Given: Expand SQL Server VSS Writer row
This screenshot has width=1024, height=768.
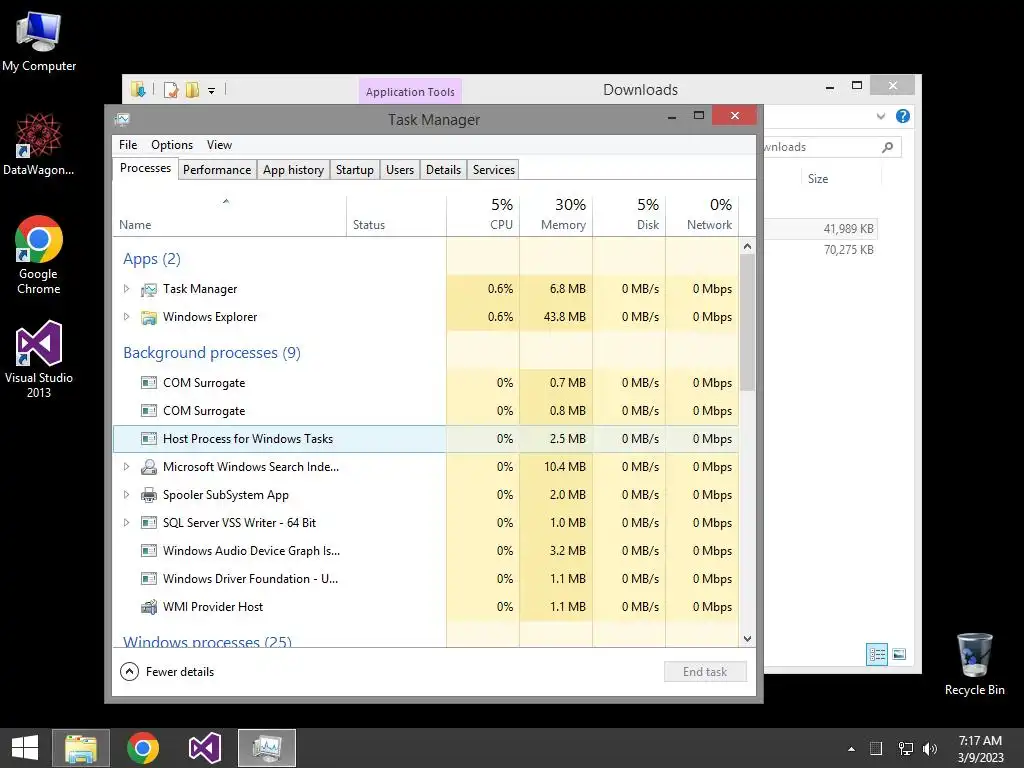Looking at the screenshot, I should [x=127, y=522].
